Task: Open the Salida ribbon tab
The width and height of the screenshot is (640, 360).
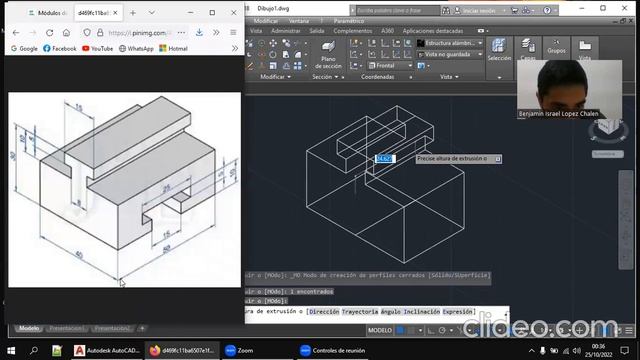Action: (x=316, y=31)
